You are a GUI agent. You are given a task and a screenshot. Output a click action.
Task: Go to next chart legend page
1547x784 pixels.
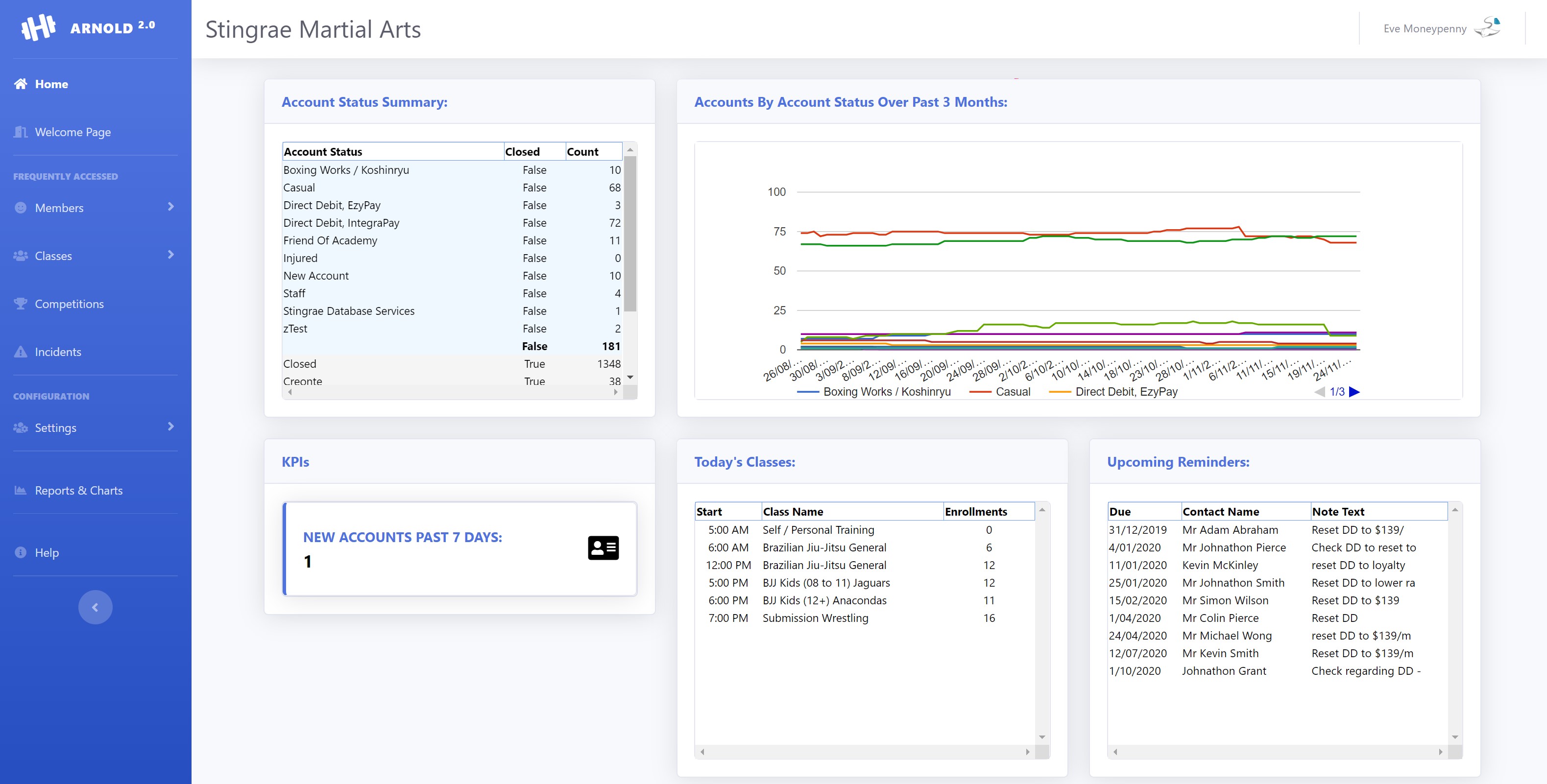(1354, 392)
